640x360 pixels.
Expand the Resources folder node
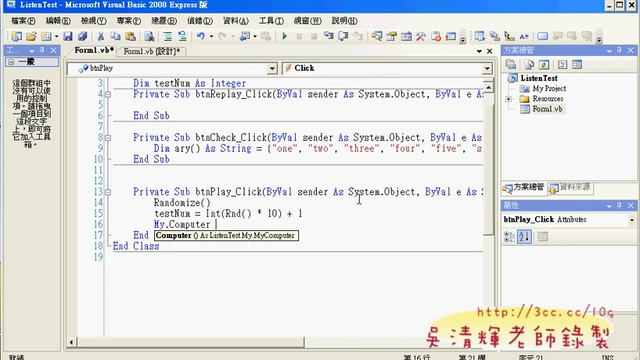509,99
